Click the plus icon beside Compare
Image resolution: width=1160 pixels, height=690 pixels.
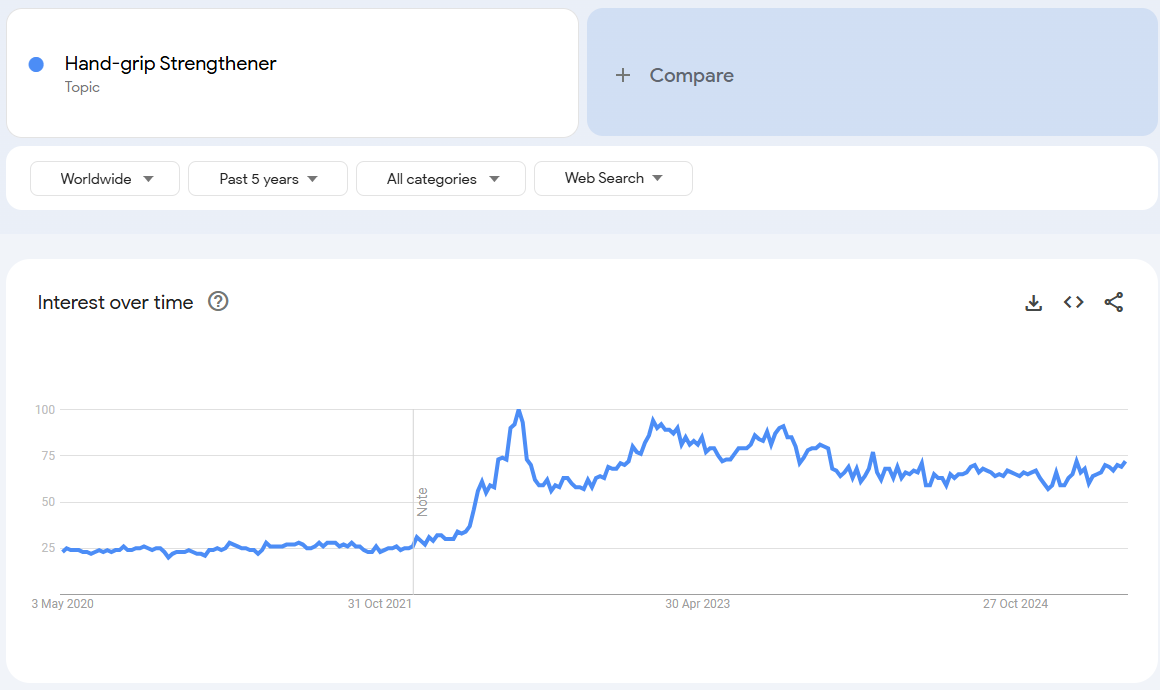[x=623, y=75]
